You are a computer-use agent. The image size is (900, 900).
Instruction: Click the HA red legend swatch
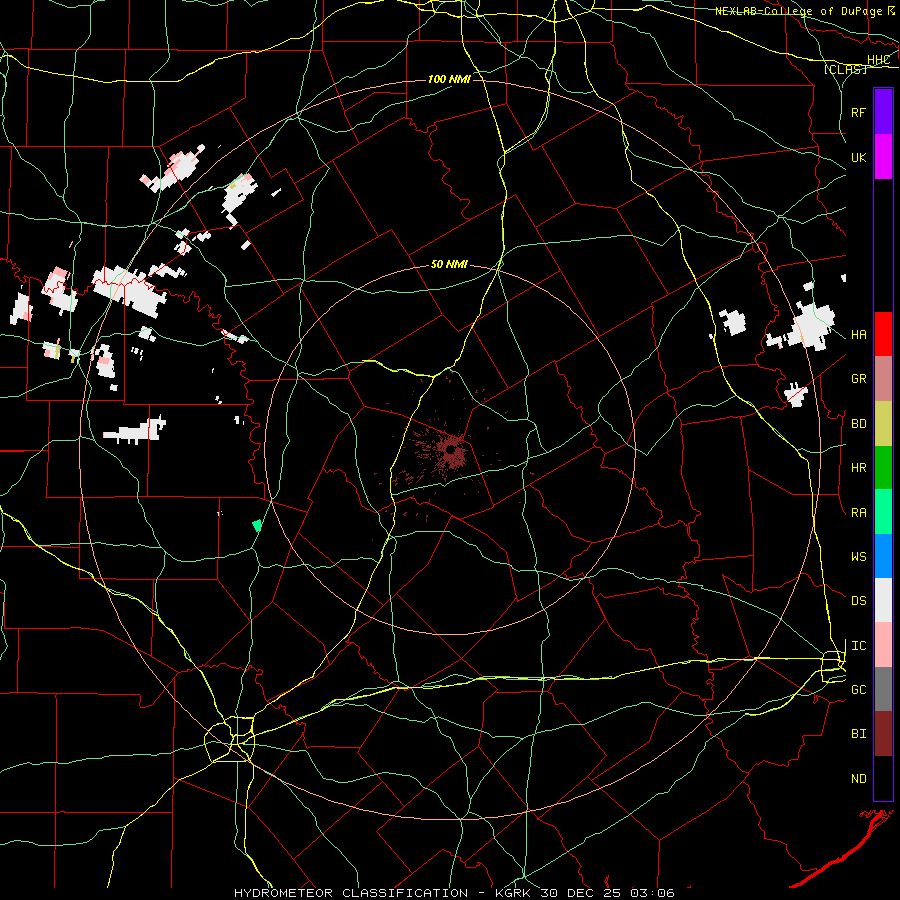pyautogui.click(x=883, y=334)
